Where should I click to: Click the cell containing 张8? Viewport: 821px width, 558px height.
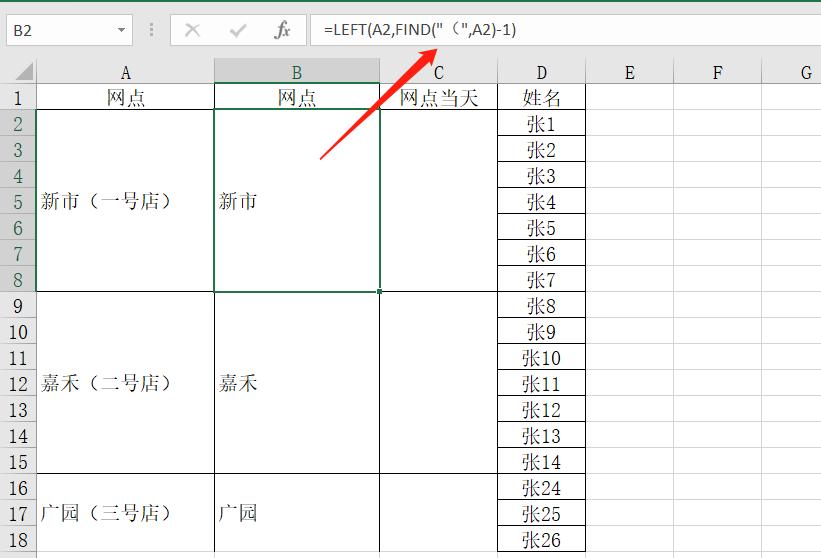541,305
